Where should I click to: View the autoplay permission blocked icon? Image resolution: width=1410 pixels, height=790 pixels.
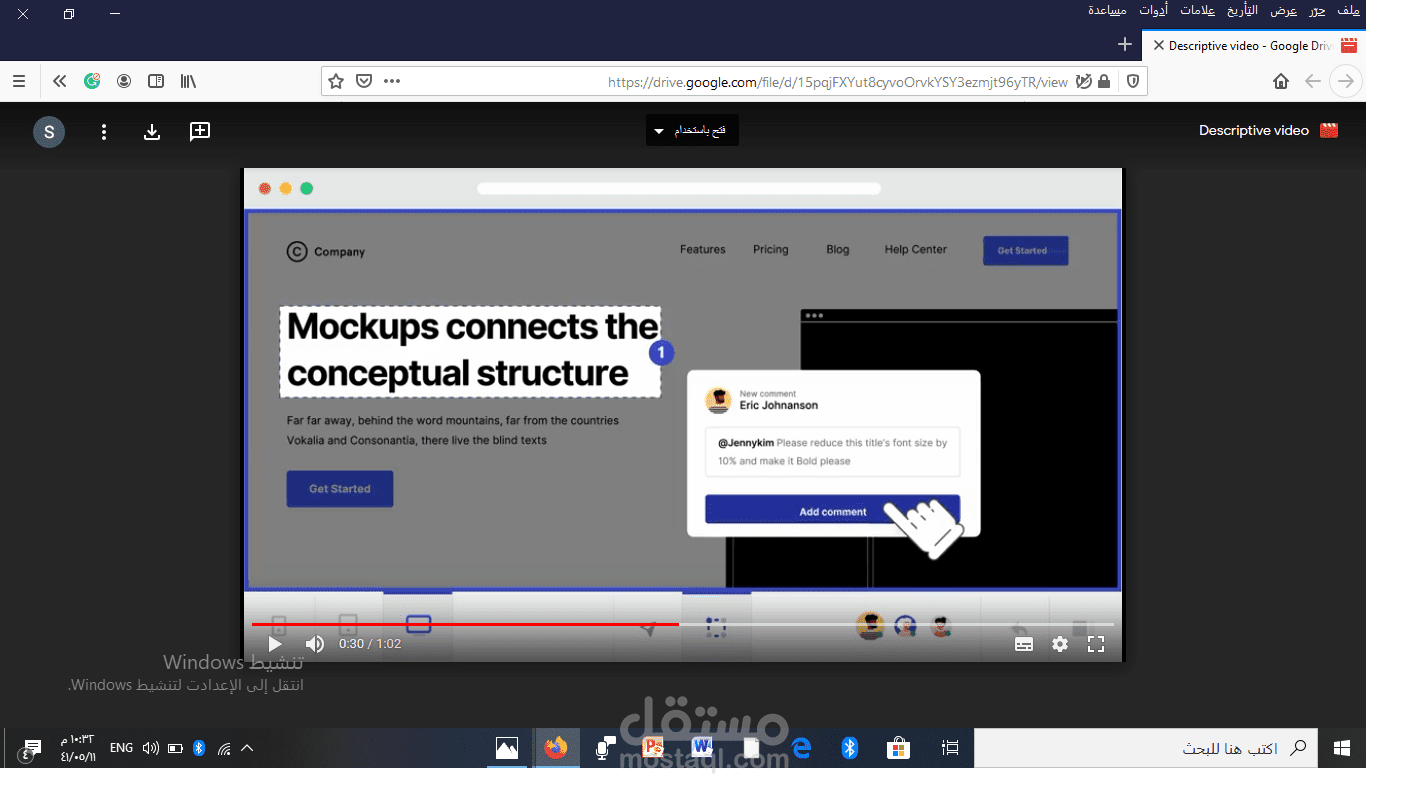(1083, 81)
